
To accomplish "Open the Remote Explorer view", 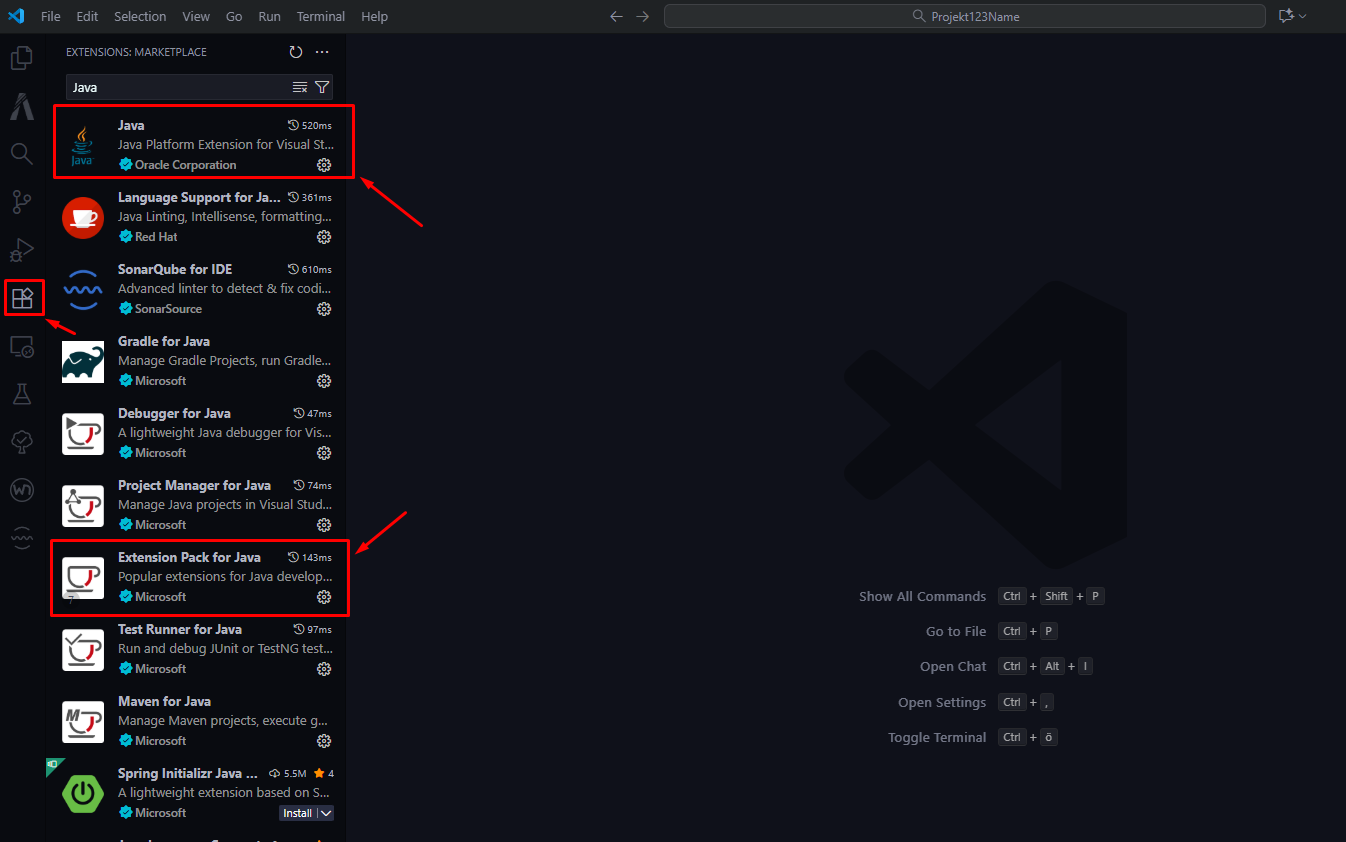I will [22, 346].
